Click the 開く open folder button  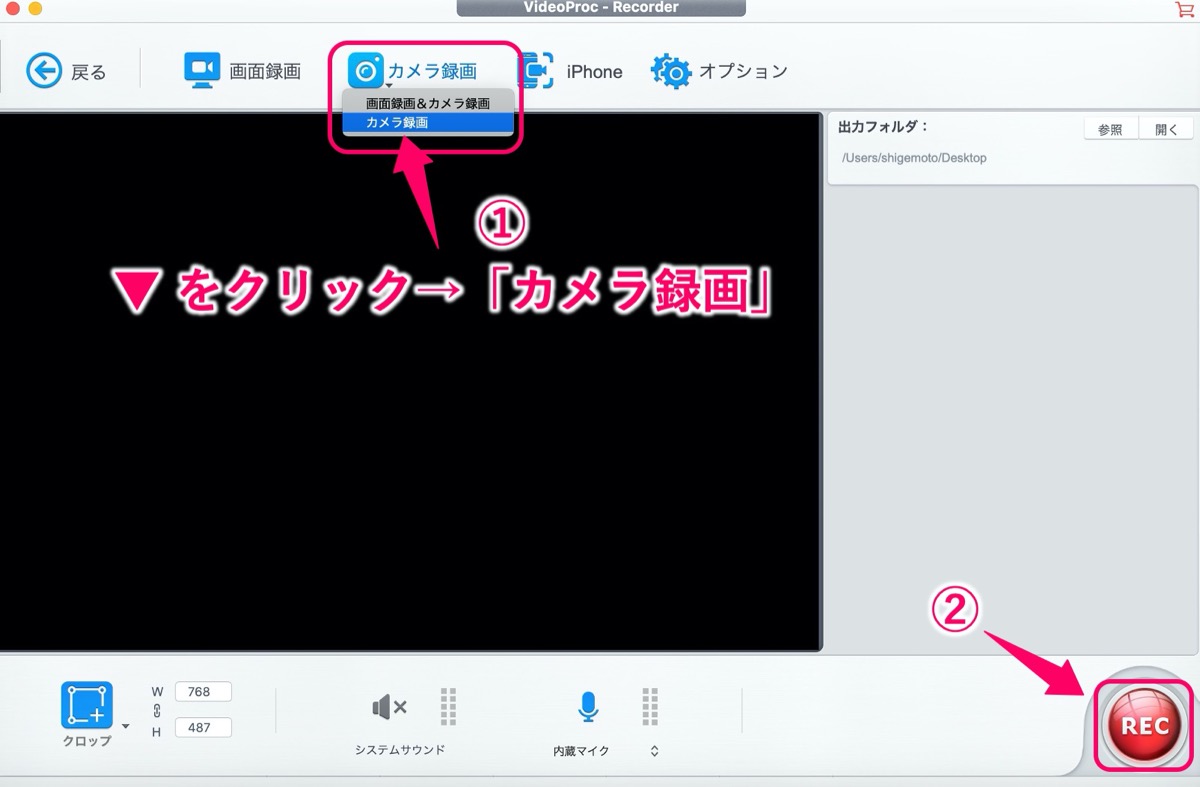click(1166, 129)
